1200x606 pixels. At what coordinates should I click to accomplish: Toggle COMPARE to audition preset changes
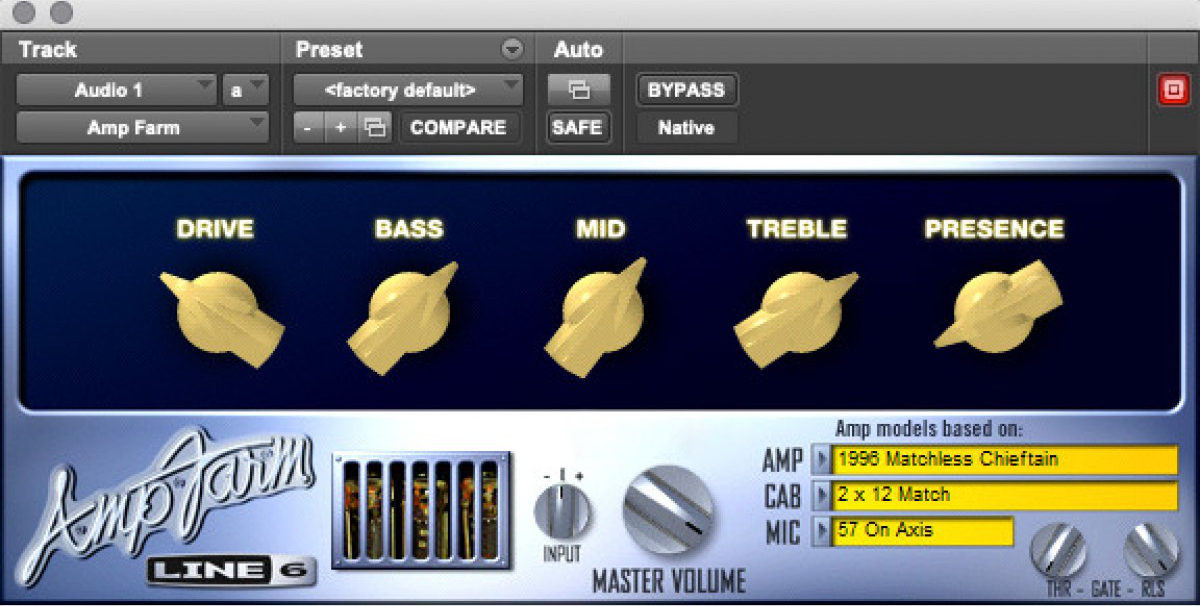coord(460,128)
